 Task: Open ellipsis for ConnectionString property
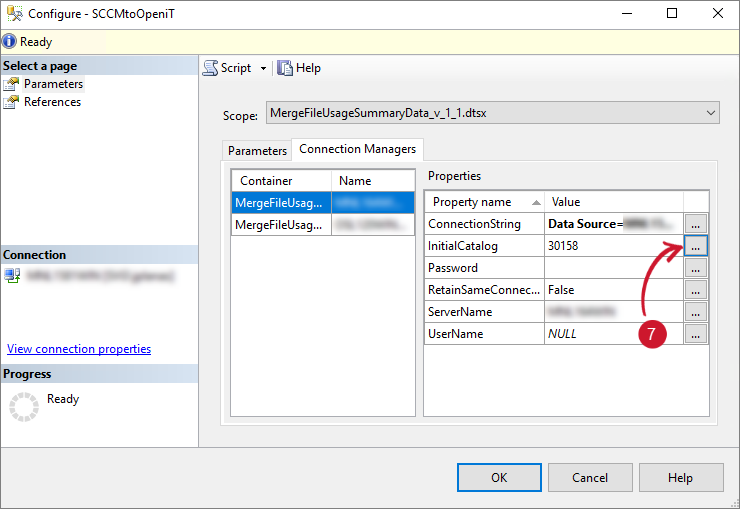pyautogui.click(x=696, y=224)
